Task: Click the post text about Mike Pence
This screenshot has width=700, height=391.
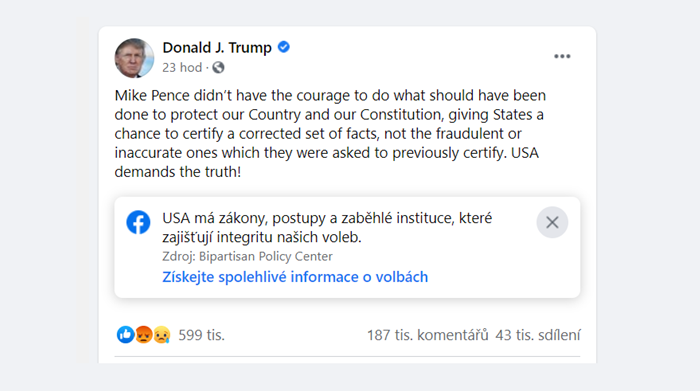Action: [x=330, y=133]
